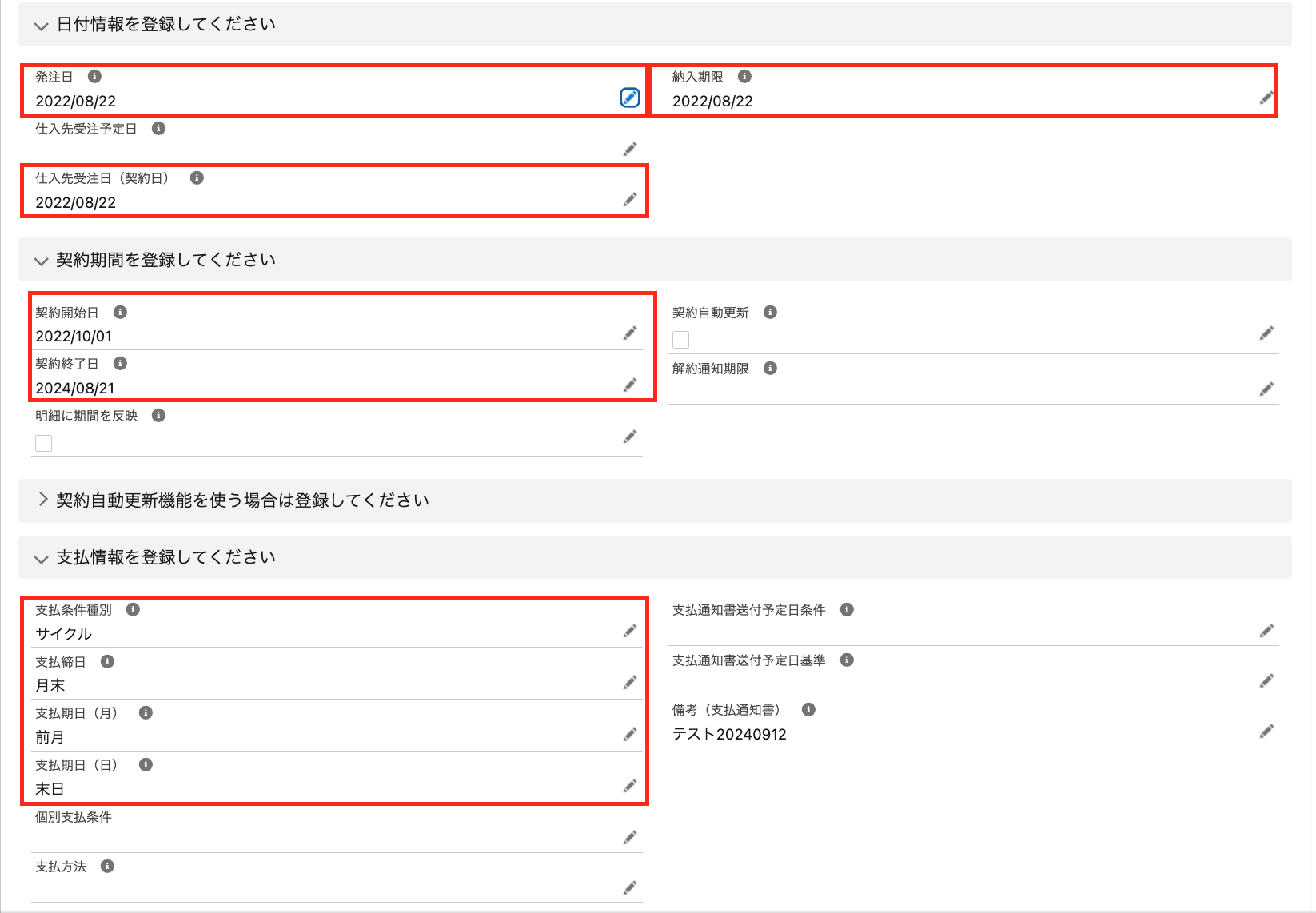Click the pencil icon for 契約自動更新
The image size is (1316, 913).
tap(1266, 333)
